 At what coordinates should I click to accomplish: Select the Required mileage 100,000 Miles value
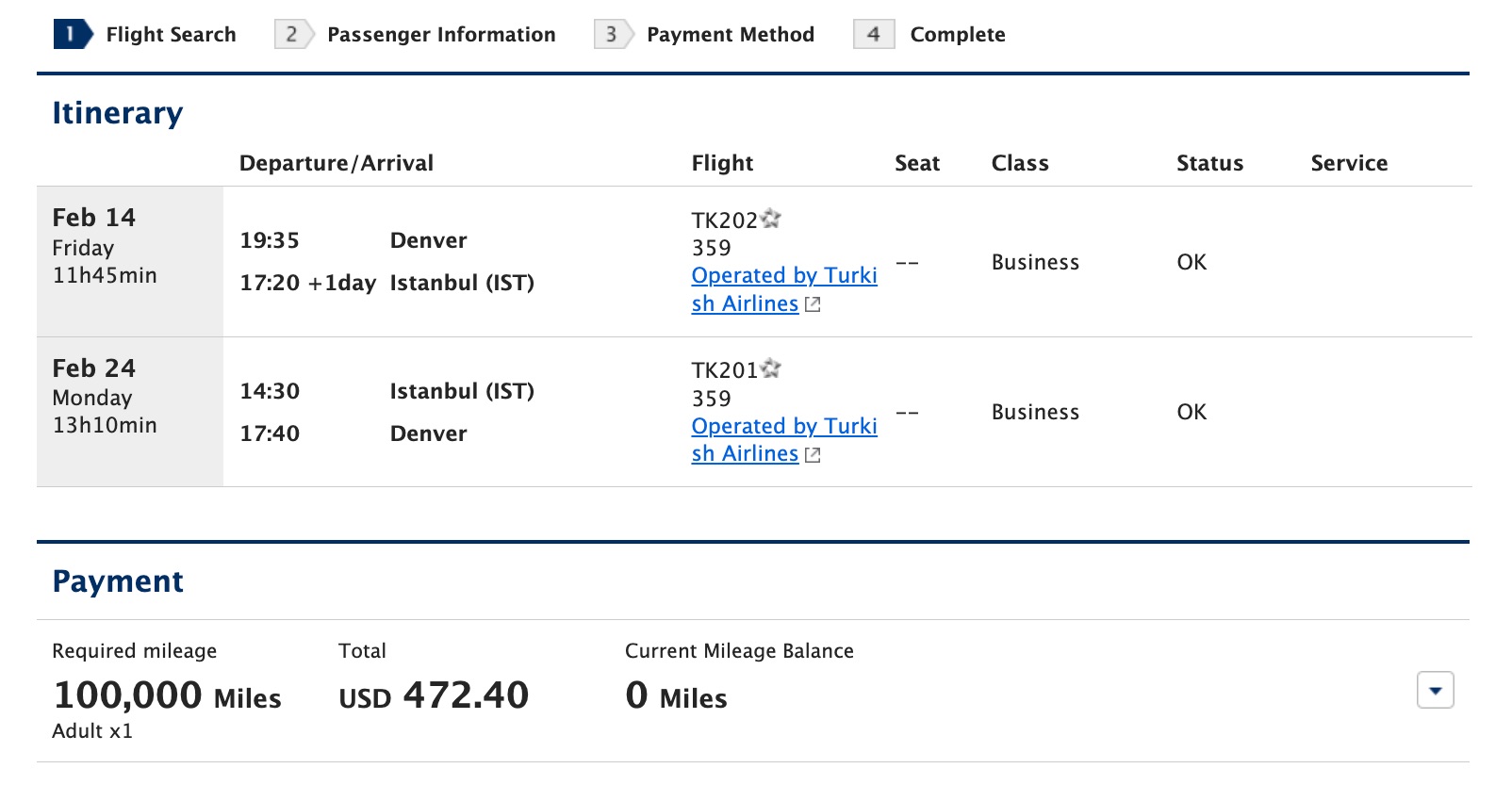pyautogui.click(x=167, y=695)
